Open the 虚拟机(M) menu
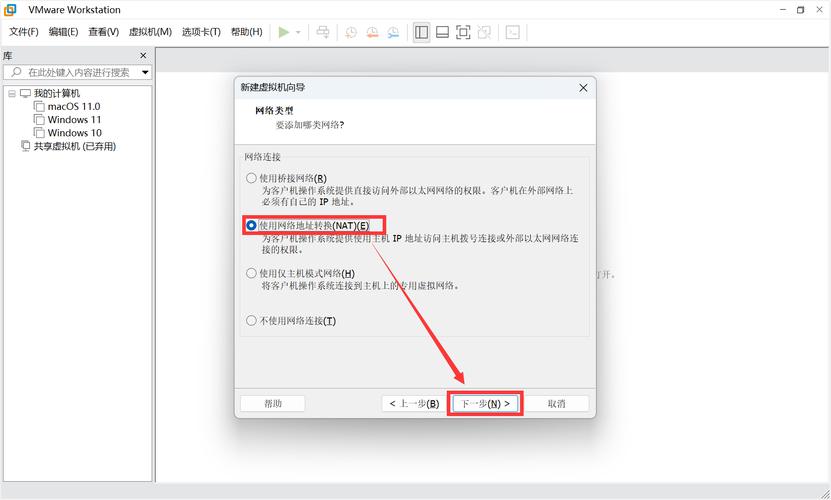The height and width of the screenshot is (500, 831). point(151,32)
